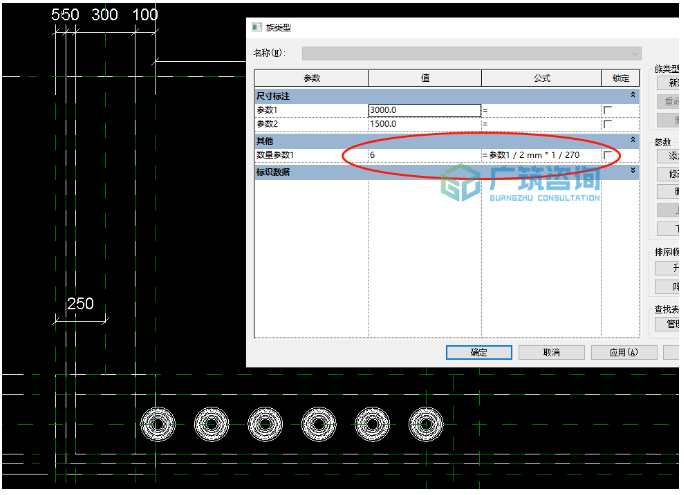The height and width of the screenshot is (495, 684).
Task: Select the 100 dimension text in drawing
Action: [145, 15]
